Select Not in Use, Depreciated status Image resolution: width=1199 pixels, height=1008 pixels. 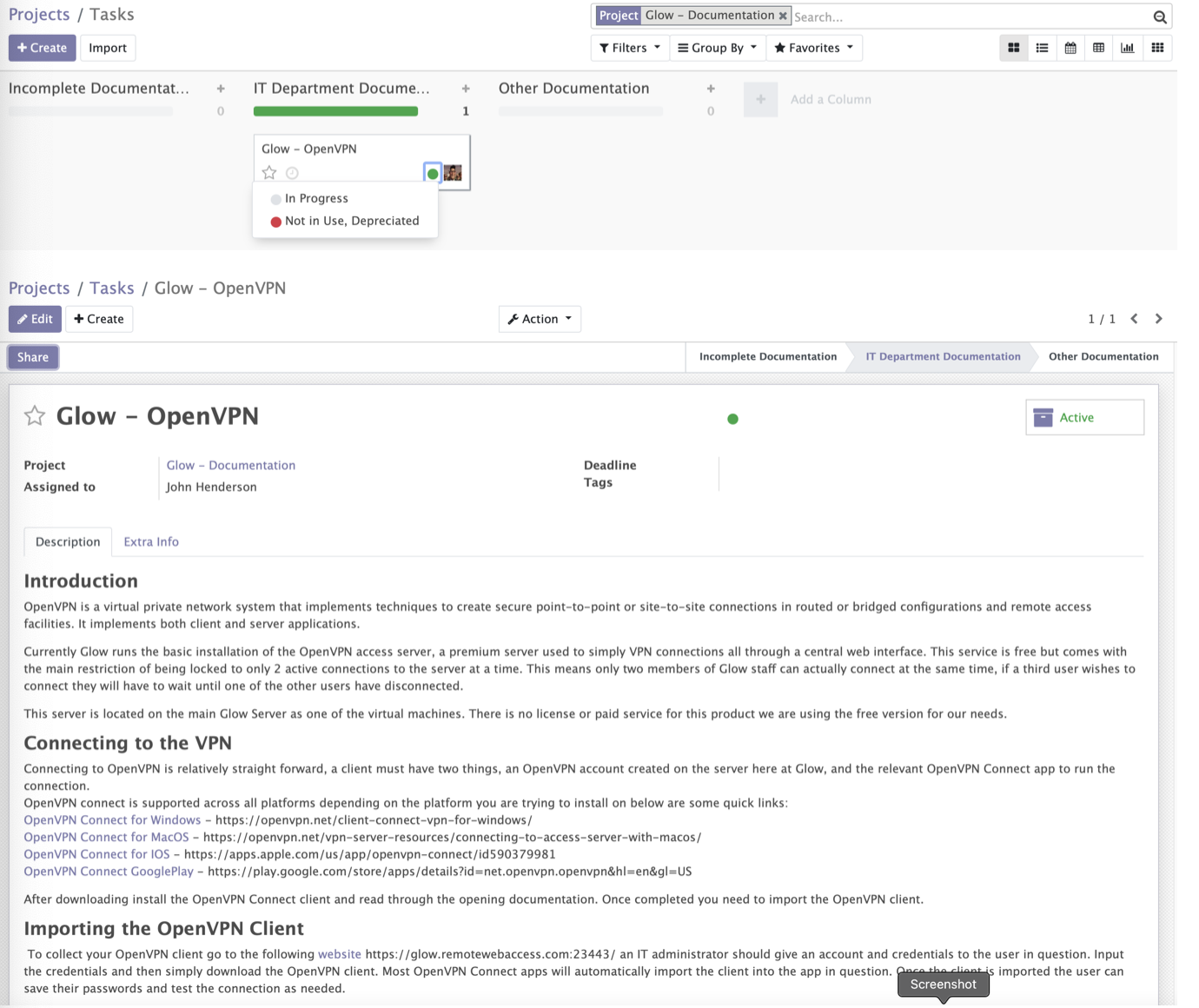pos(345,221)
